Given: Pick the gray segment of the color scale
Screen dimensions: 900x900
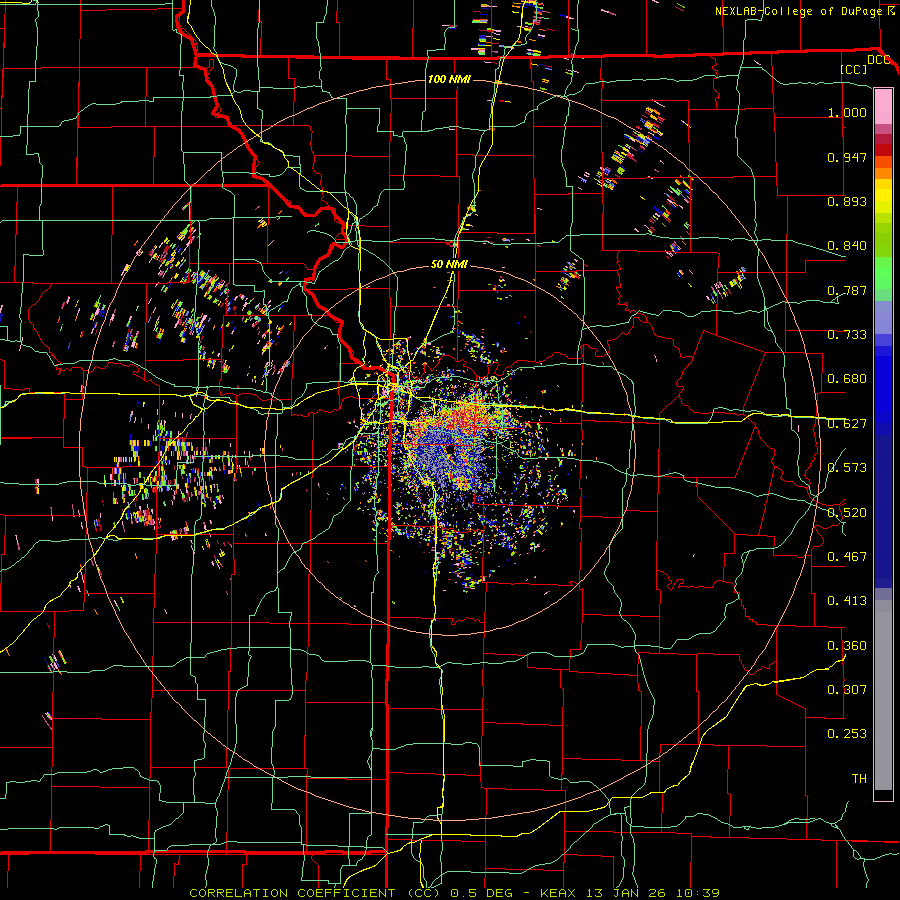Looking at the screenshot, I should [883, 695].
